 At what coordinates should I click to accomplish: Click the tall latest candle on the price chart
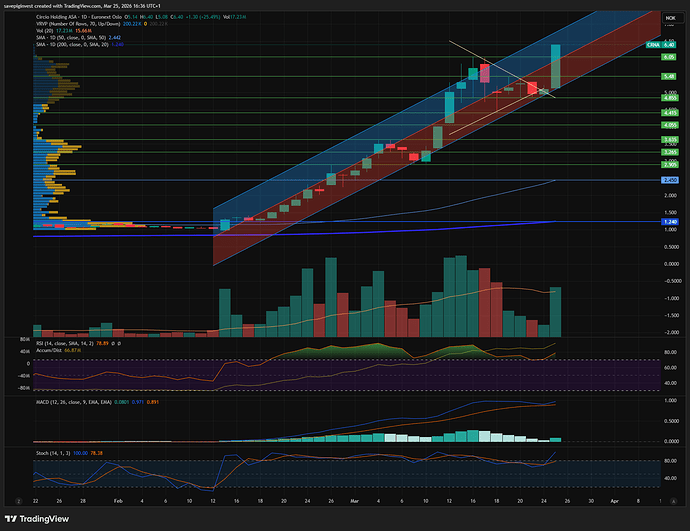pos(554,66)
